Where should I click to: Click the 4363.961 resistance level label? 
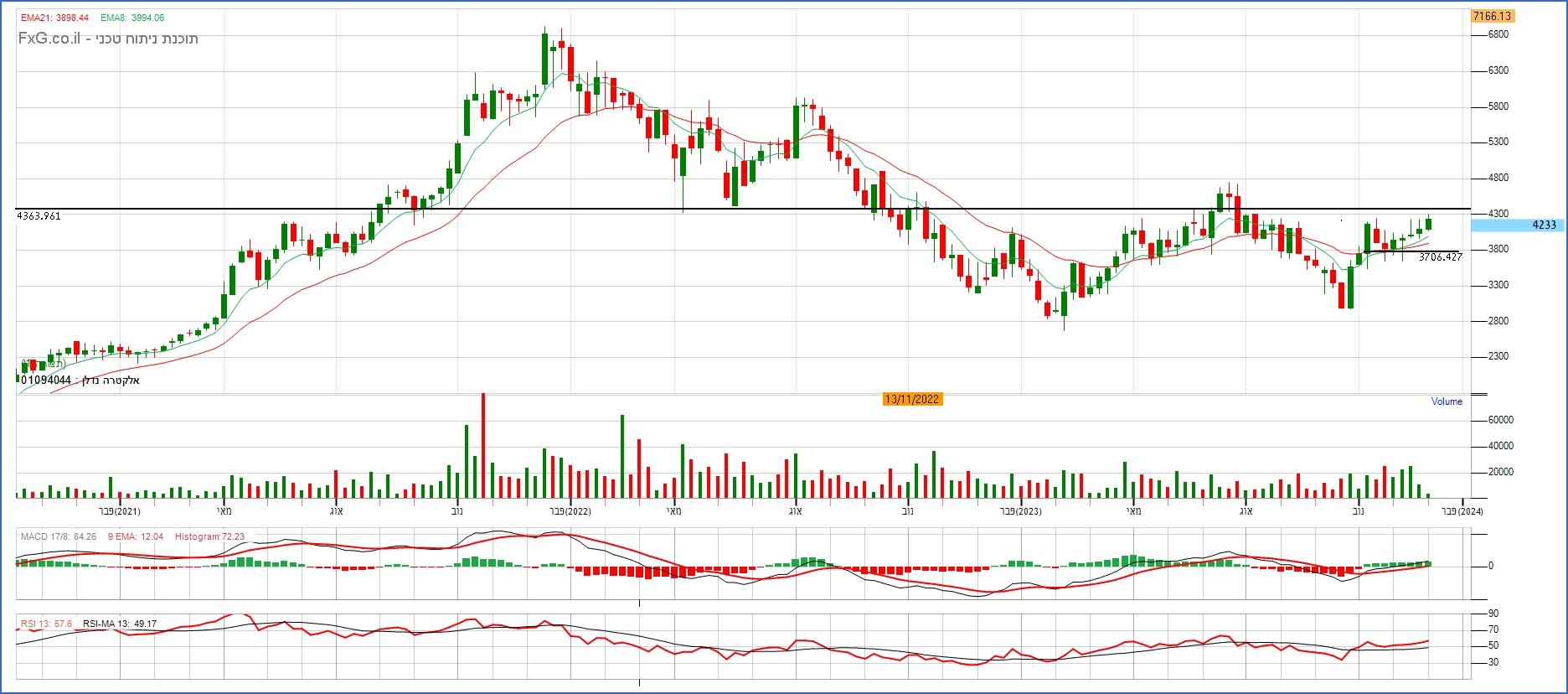(39, 216)
